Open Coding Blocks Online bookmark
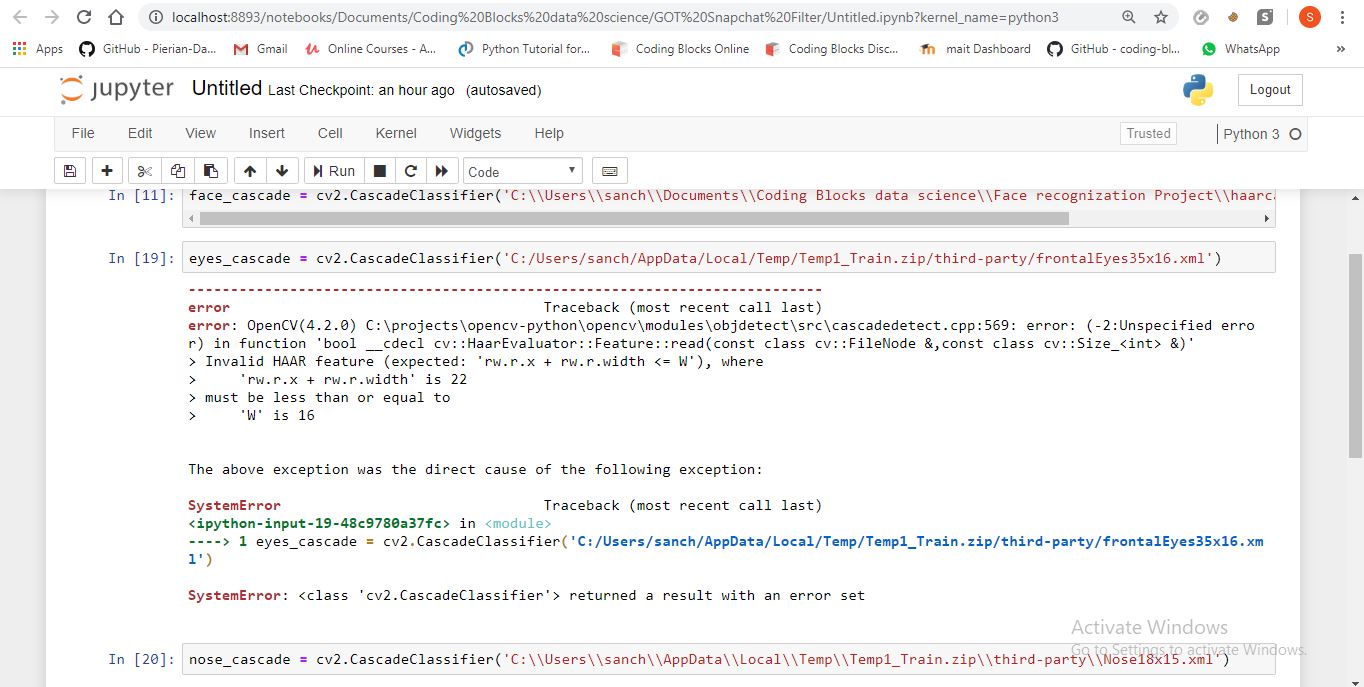Image resolution: width=1364 pixels, height=687 pixels. [x=680, y=49]
